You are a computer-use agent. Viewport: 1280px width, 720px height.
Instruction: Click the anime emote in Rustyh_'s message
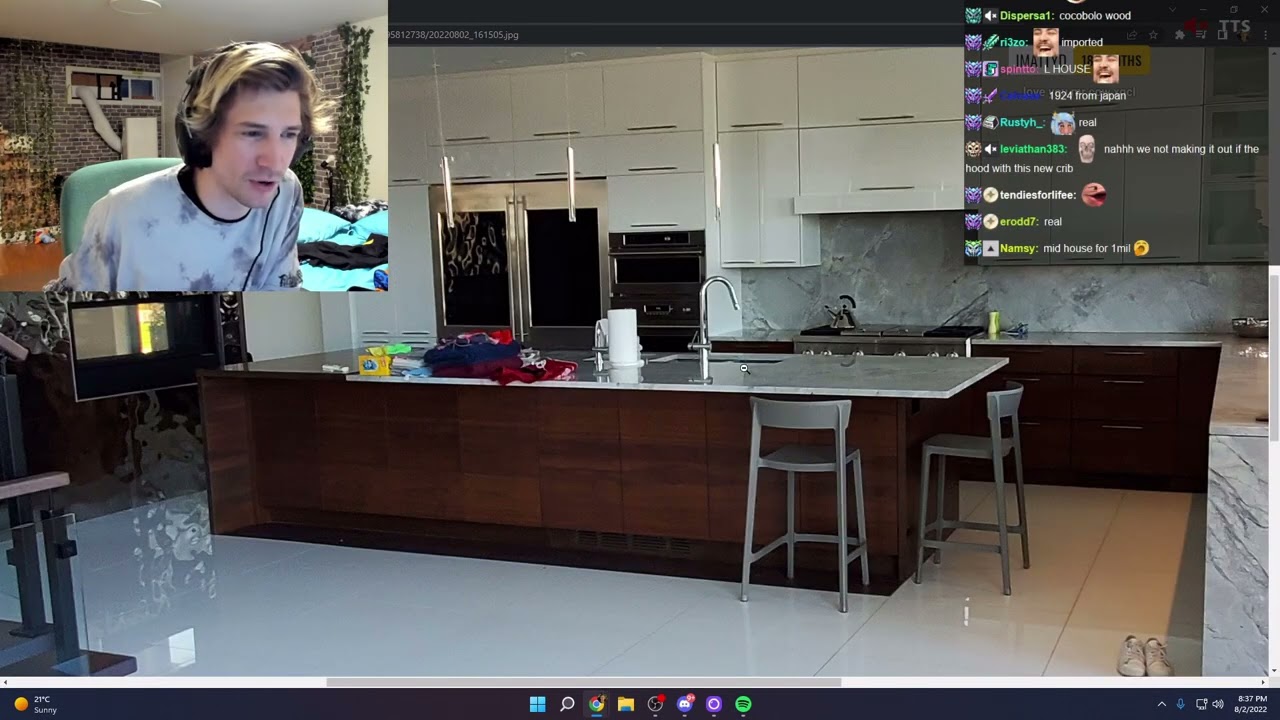[1063, 122]
